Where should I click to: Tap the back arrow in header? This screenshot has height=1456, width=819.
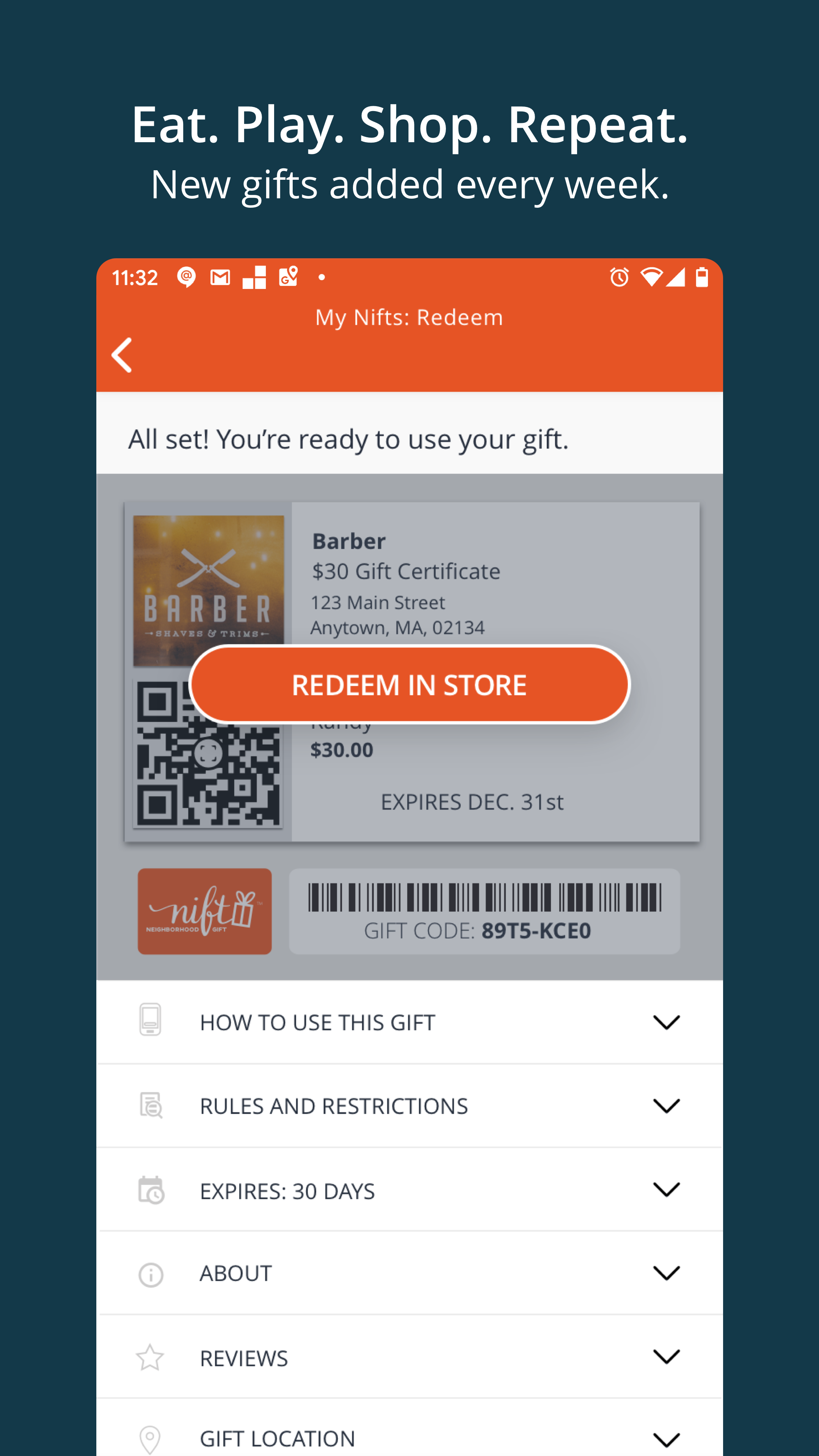[x=121, y=355]
